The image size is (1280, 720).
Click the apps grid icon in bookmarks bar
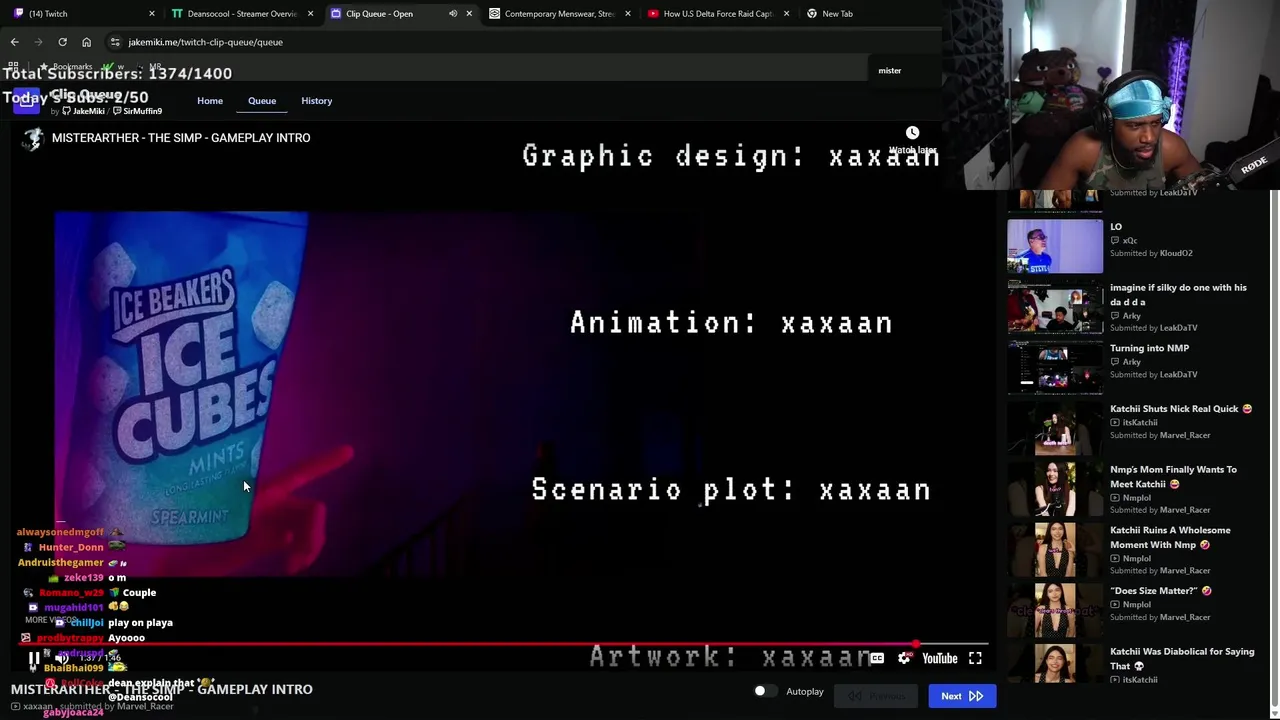14,67
